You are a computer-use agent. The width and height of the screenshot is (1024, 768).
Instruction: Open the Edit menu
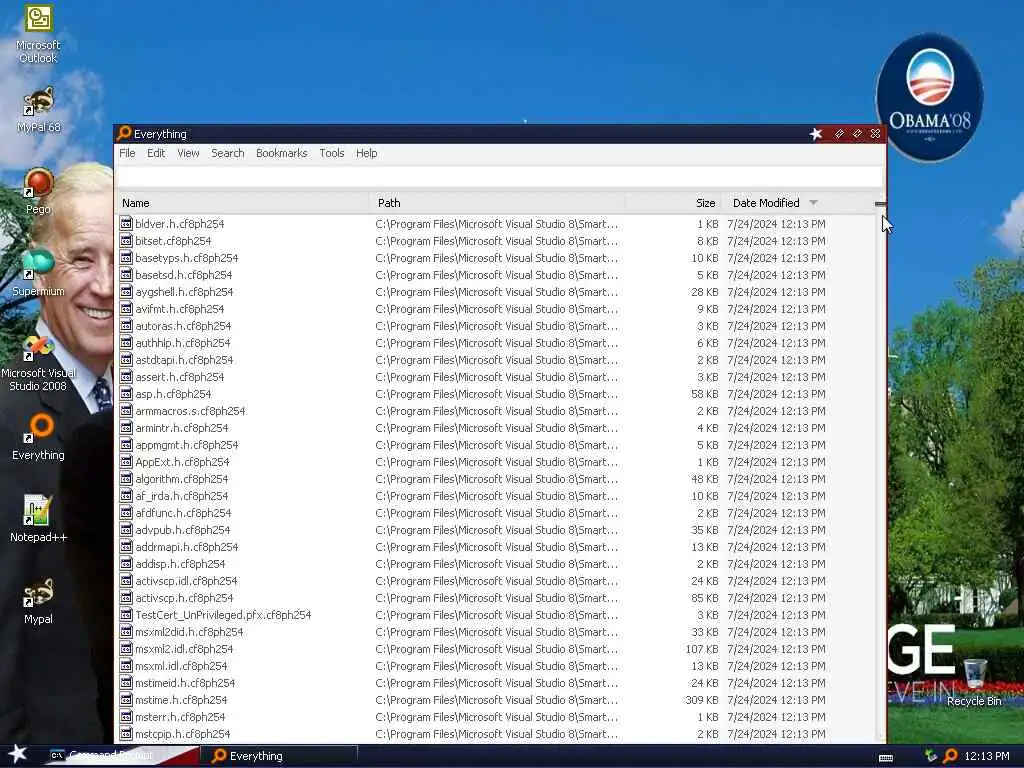coord(156,153)
